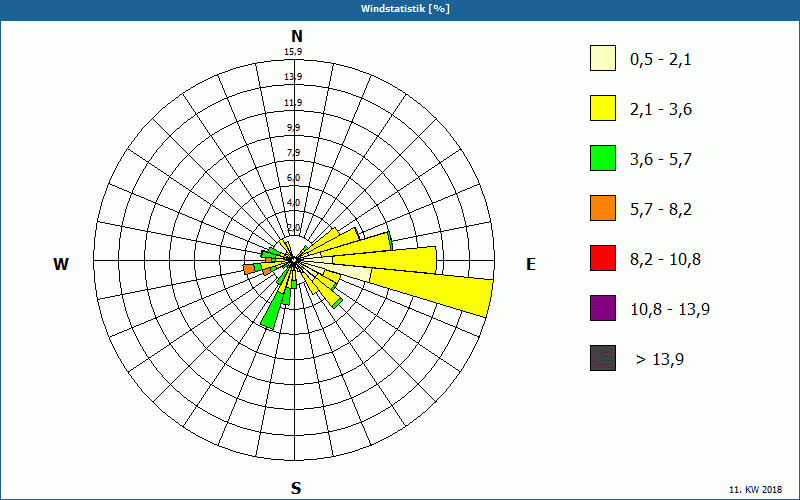Click the 6,0 radial axis value
Image resolution: width=800 pixels, height=500 pixels.
tap(293, 178)
